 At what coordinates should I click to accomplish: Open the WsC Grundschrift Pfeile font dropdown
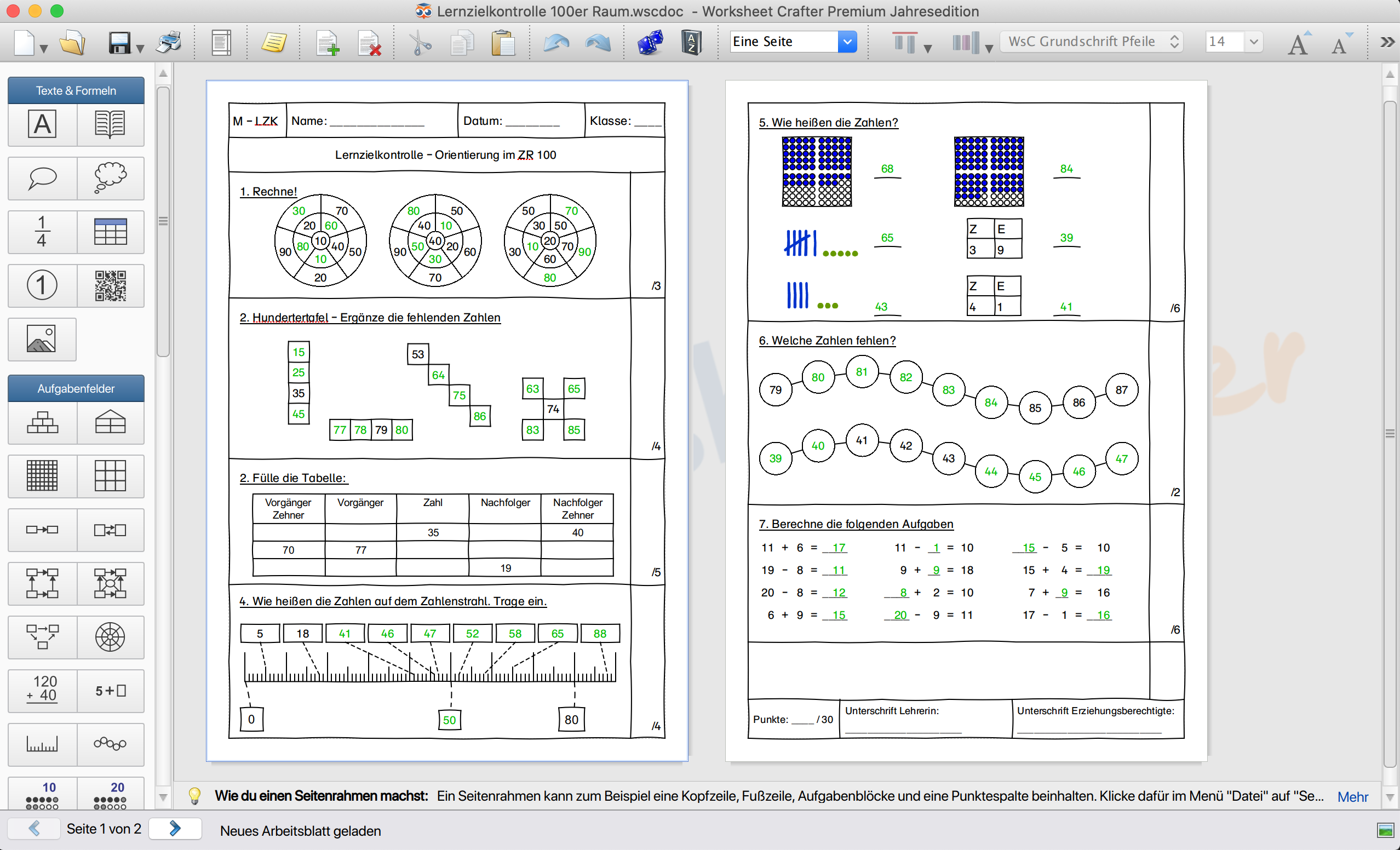1092,42
